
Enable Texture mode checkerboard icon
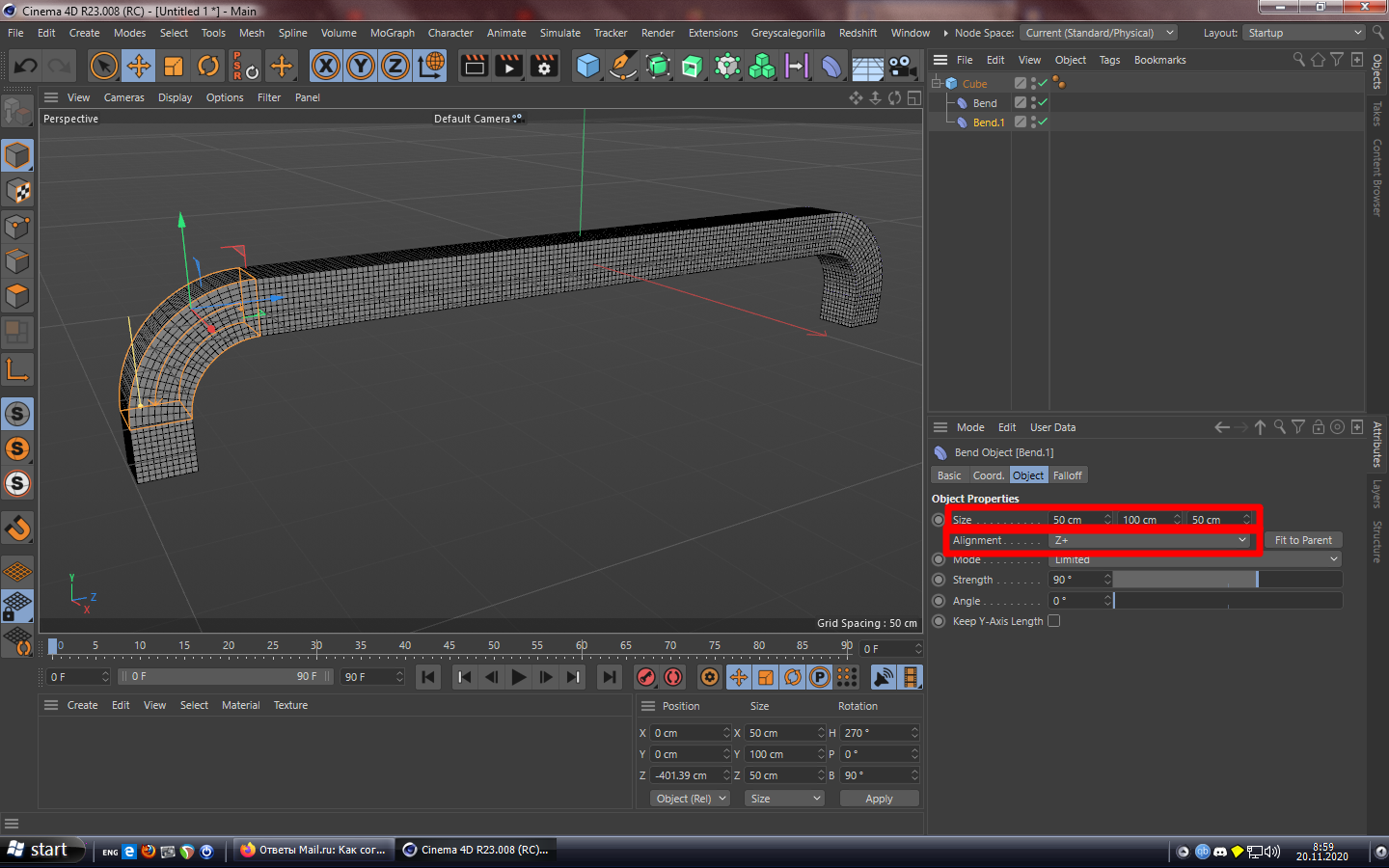click(x=17, y=191)
